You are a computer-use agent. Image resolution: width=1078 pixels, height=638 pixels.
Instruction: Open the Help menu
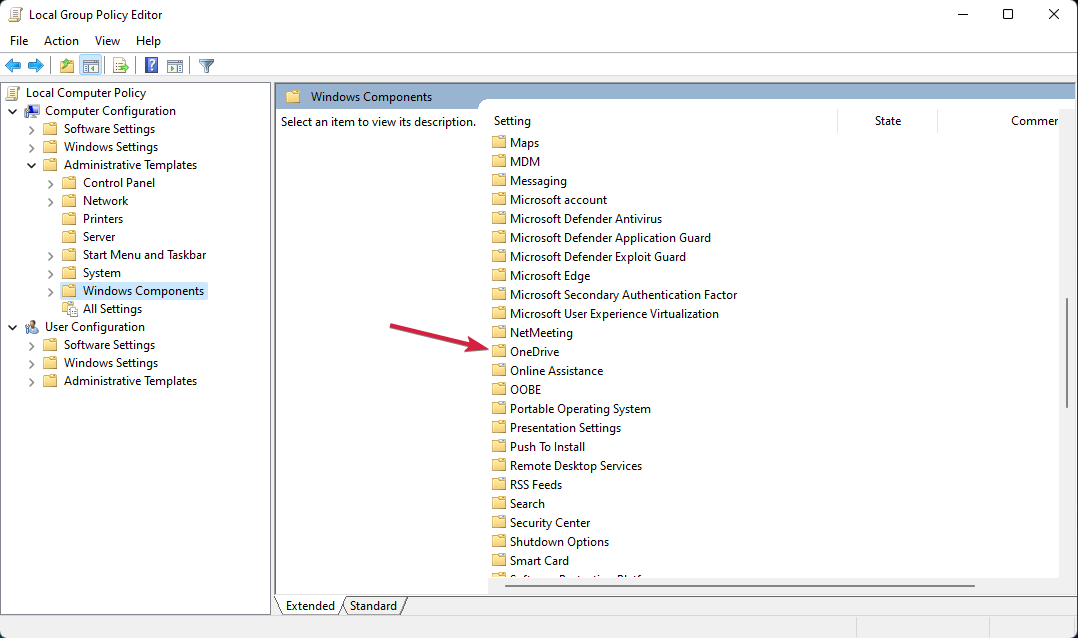coord(148,41)
